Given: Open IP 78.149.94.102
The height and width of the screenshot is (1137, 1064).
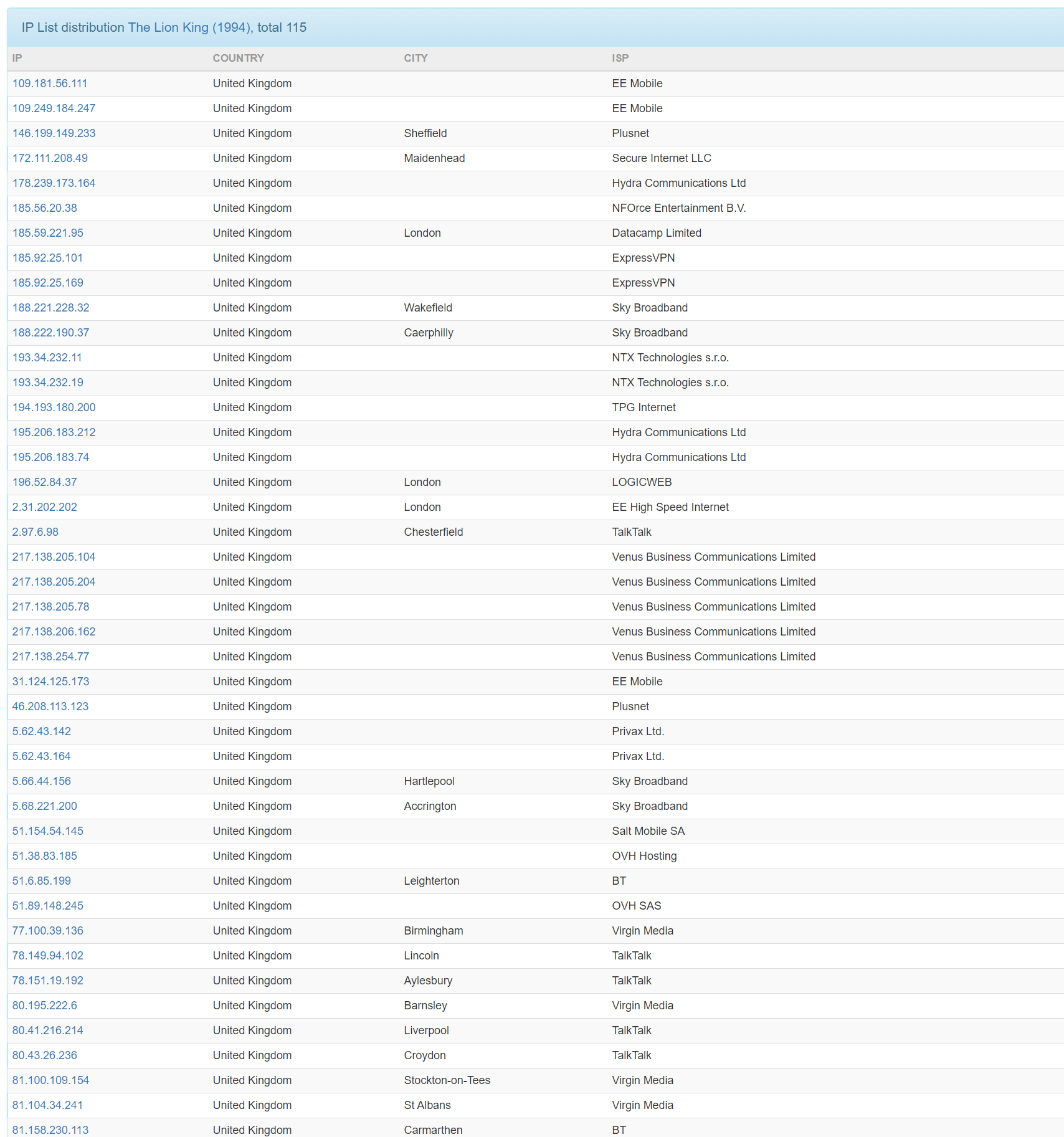Looking at the screenshot, I should [48, 956].
